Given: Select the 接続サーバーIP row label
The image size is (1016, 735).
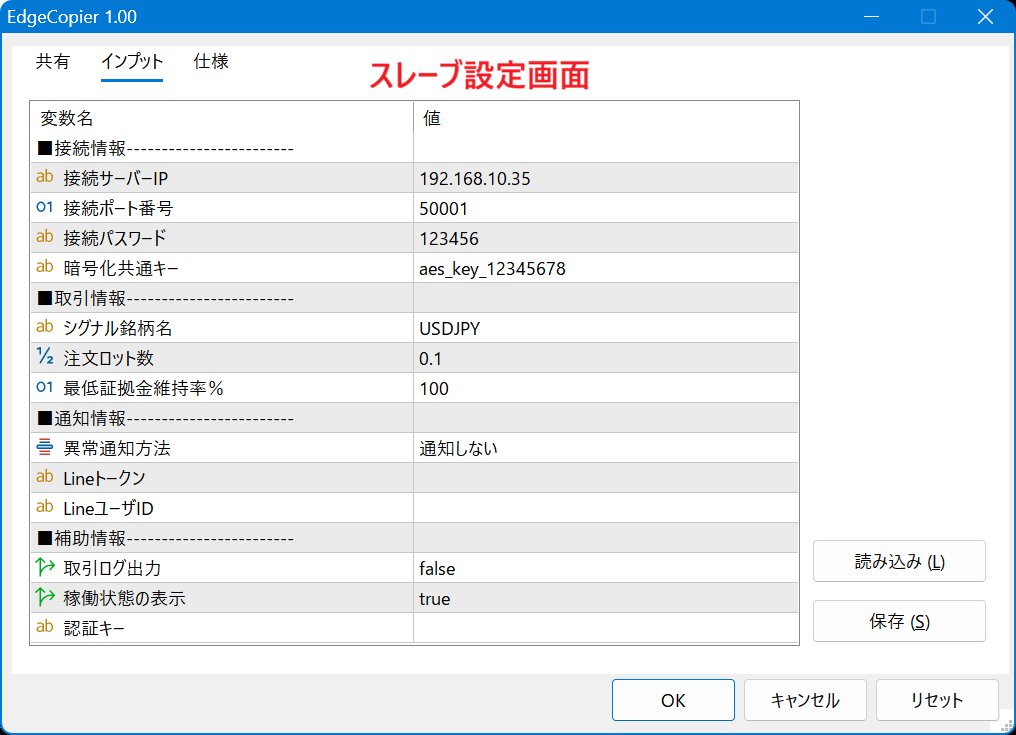Looking at the screenshot, I should click(x=115, y=178).
